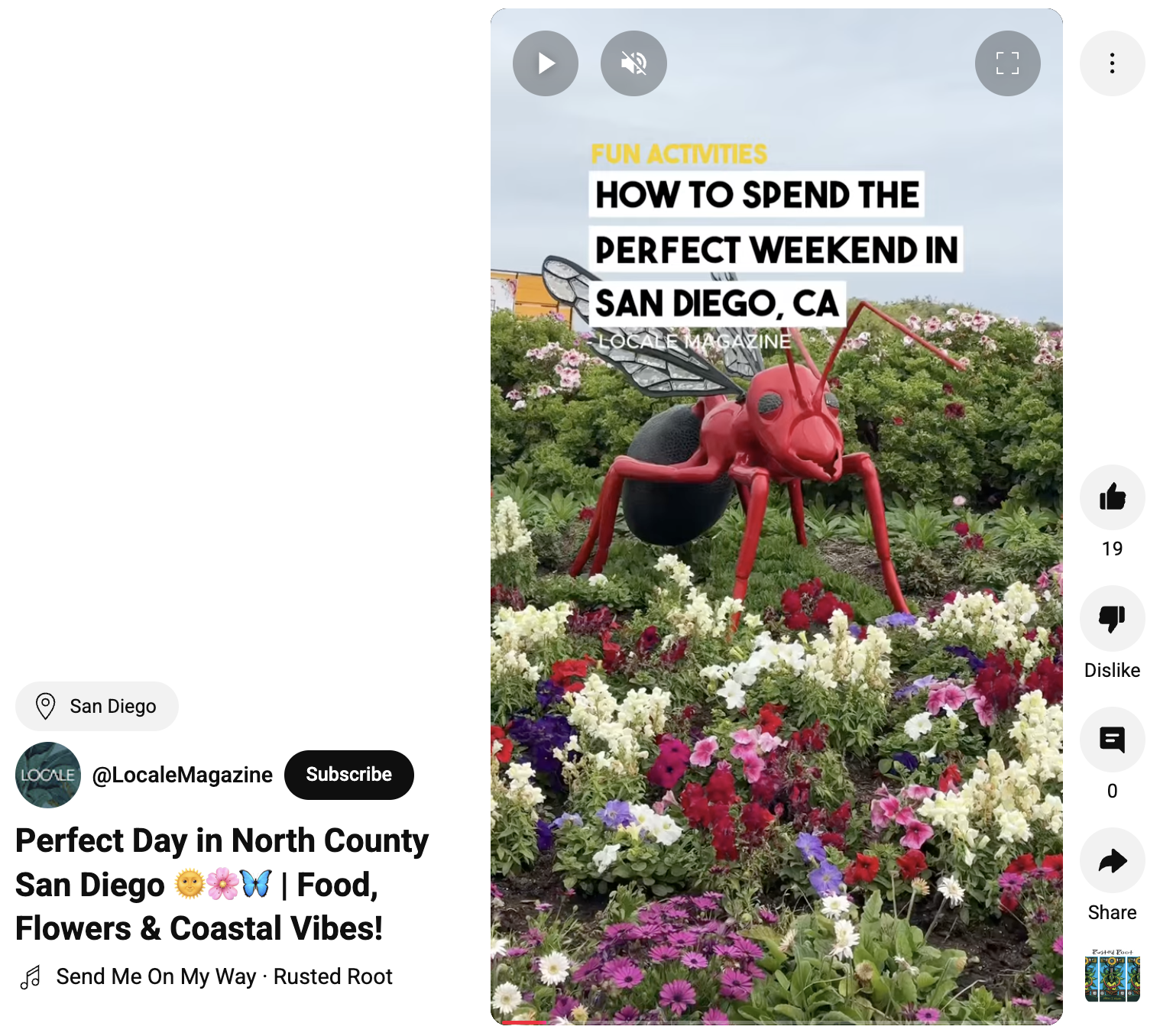Image resolution: width=1160 pixels, height=1036 pixels.
Task: Subscribe to LocaleMagazine channel
Action: [349, 775]
